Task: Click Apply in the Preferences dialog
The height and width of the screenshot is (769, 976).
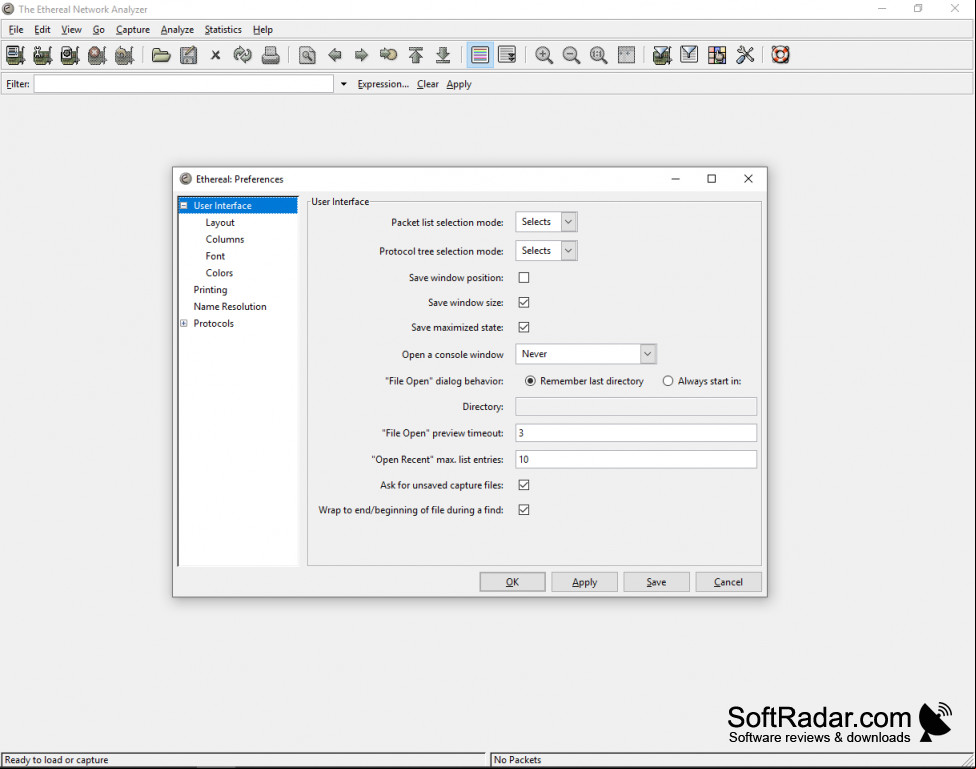Action: 584,582
